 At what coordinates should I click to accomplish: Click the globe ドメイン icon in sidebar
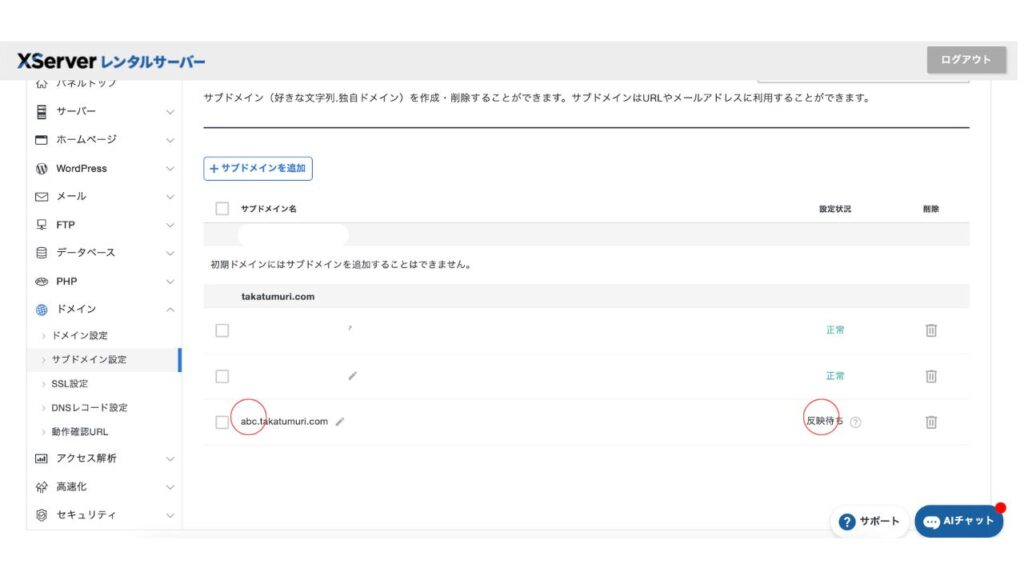[41, 310]
